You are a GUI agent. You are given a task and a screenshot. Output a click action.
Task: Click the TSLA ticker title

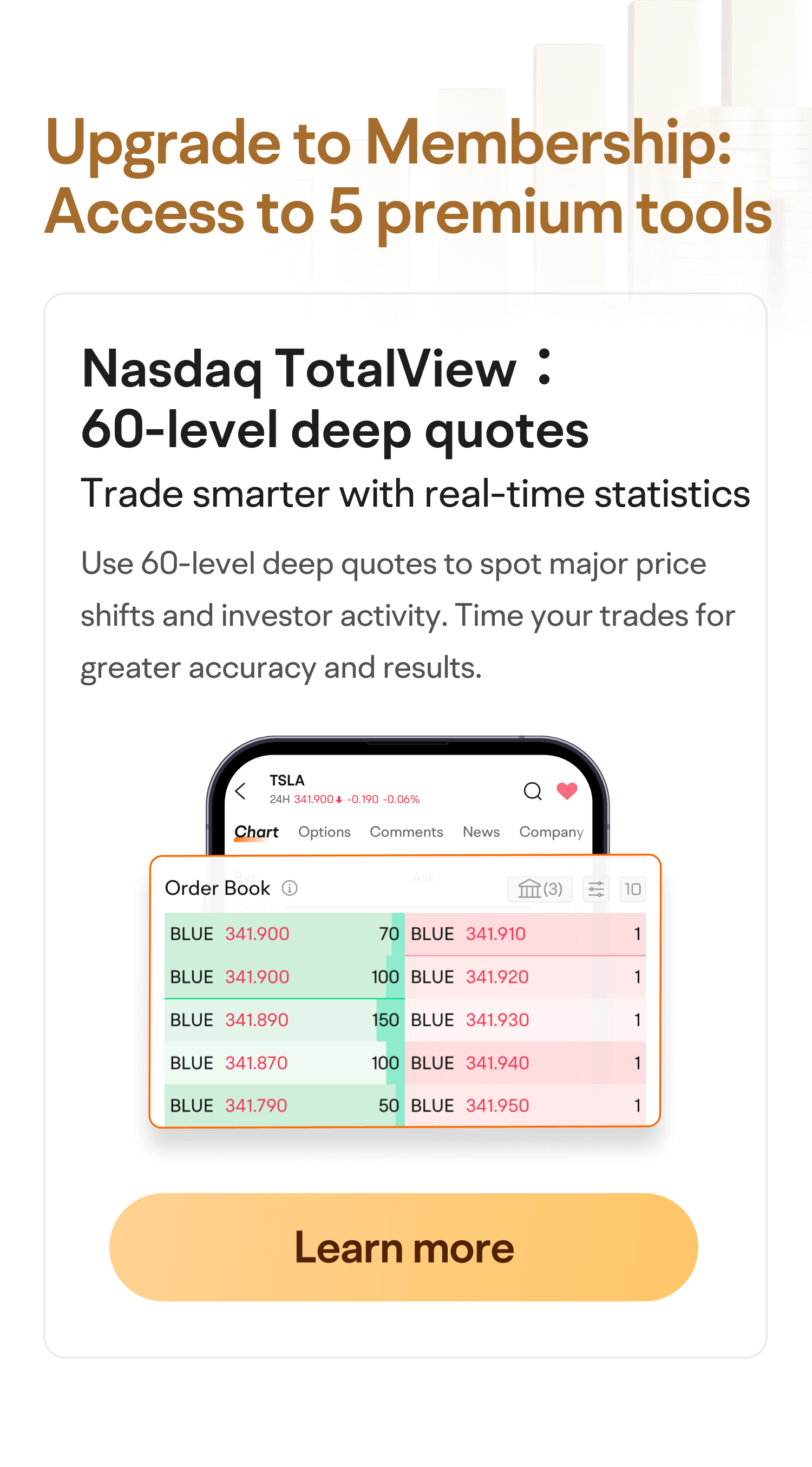[x=287, y=780]
